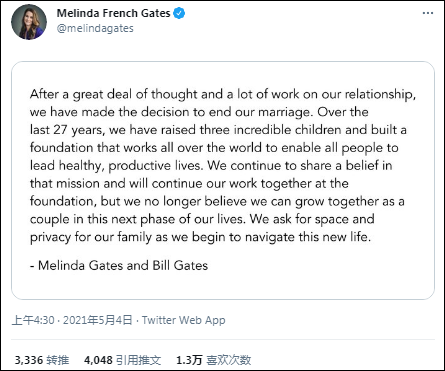The height and width of the screenshot is (371, 445).
Task: Click the 2021年5月4日 date text
Action: pos(98,320)
